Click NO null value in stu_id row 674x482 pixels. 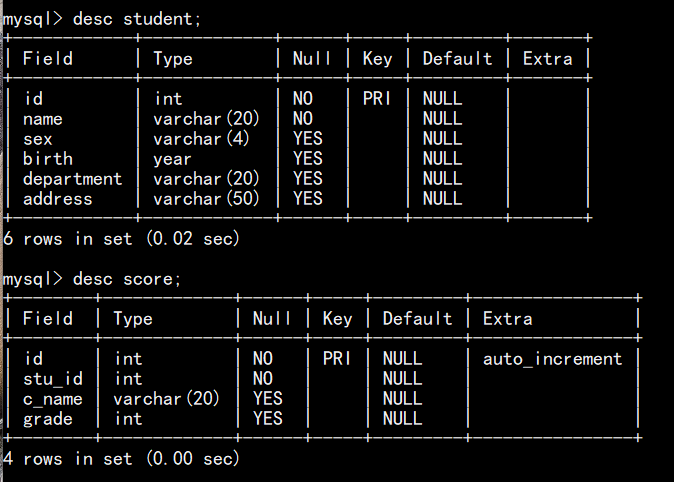263,379
